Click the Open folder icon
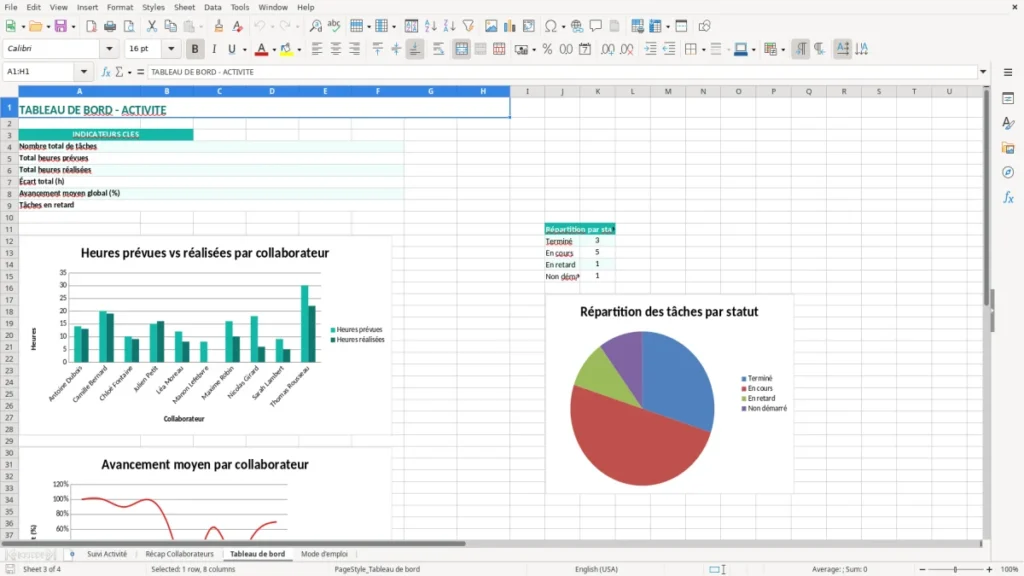This screenshot has height=576, width=1024. [x=35, y=26]
